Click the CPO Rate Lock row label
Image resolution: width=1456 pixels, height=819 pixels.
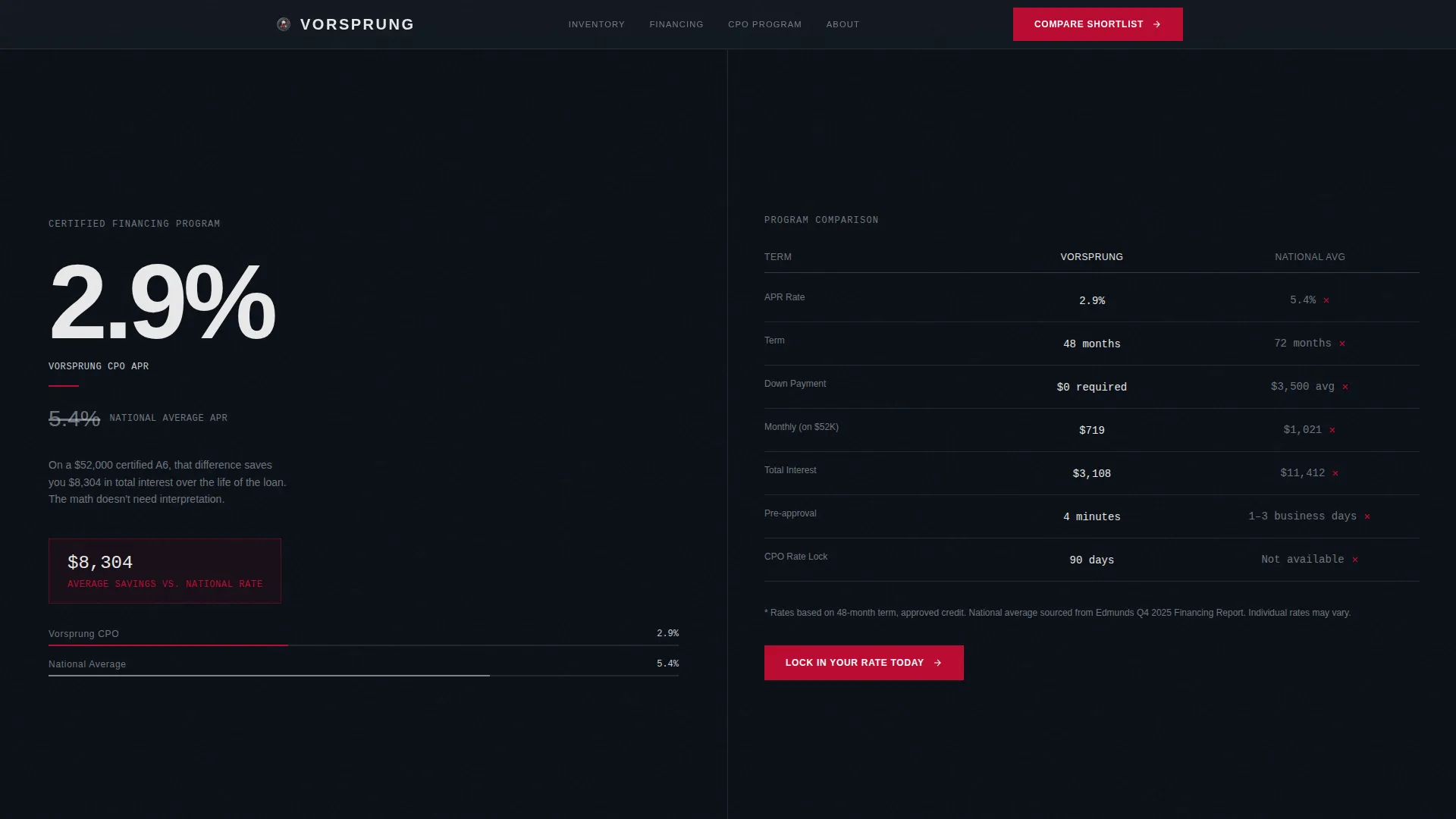click(x=795, y=557)
